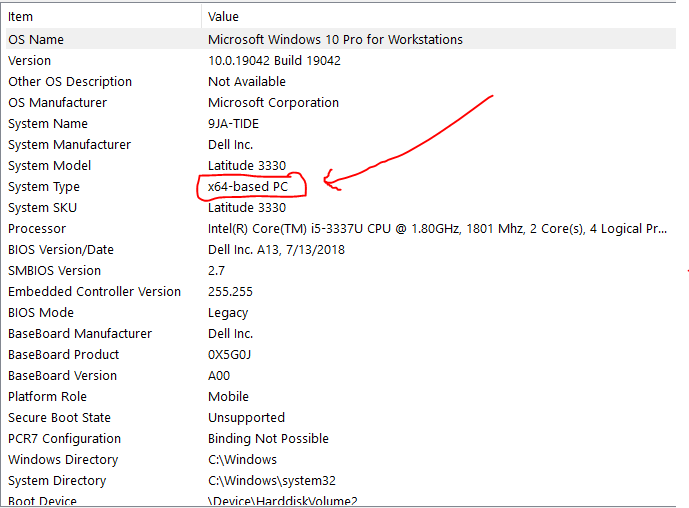
Task: Select the OS Manufacturer row
Action: [57, 103]
